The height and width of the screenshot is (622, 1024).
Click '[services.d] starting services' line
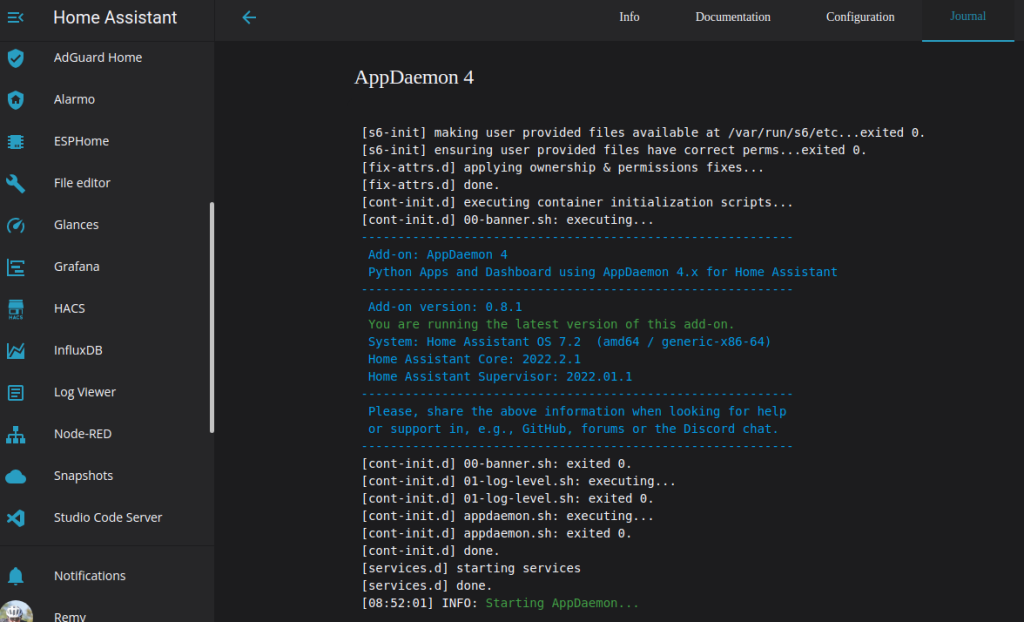(471, 568)
